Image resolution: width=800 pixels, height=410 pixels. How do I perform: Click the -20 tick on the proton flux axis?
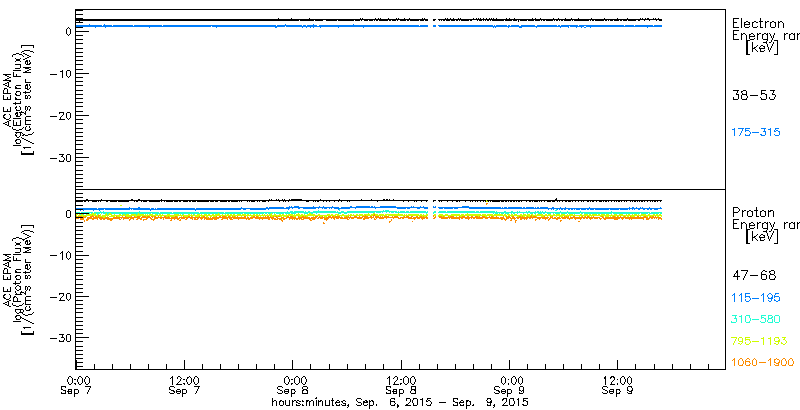click(60, 296)
